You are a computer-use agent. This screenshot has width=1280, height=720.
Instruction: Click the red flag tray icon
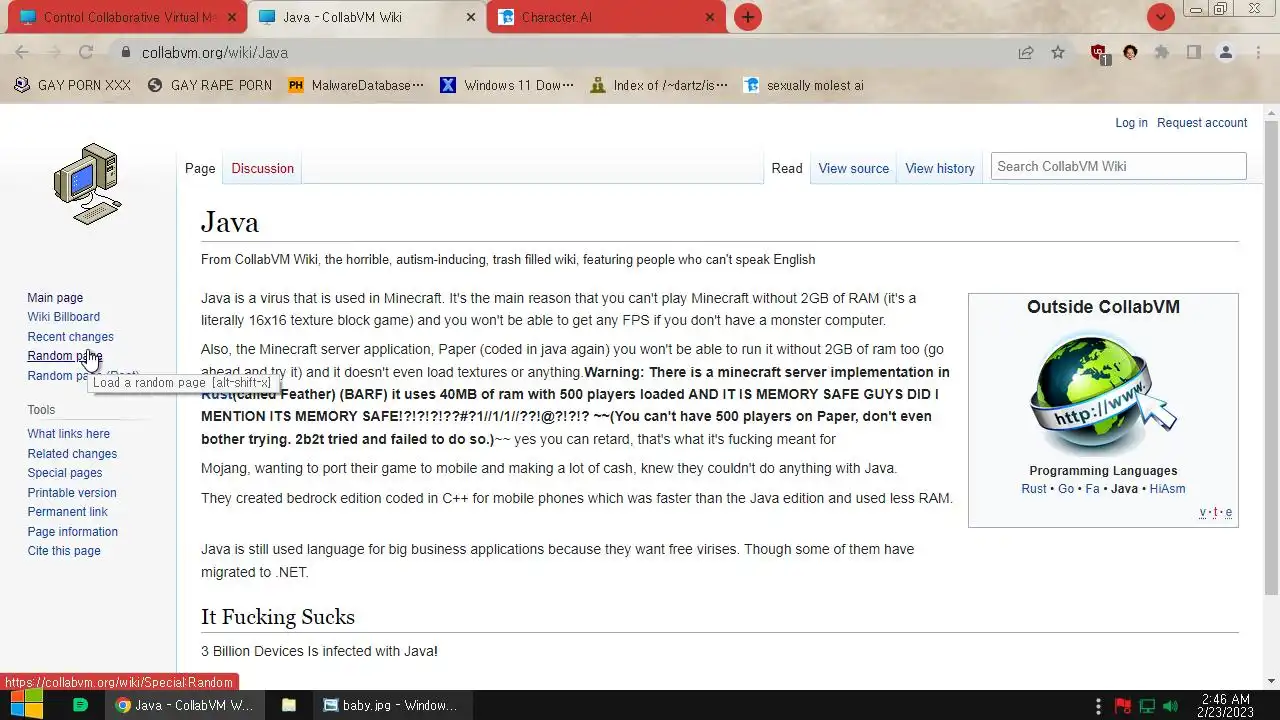point(1123,705)
